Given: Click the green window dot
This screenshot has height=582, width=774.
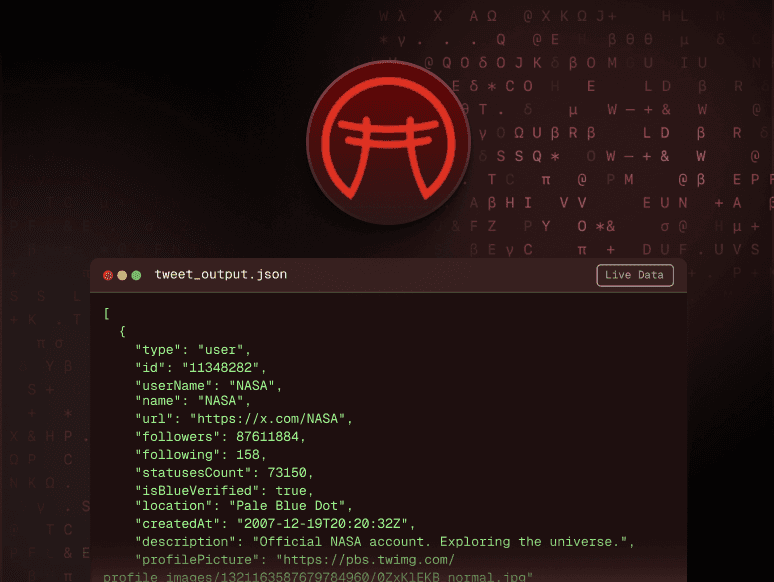Looking at the screenshot, I should pyautogui.click(x=136, y=275).
